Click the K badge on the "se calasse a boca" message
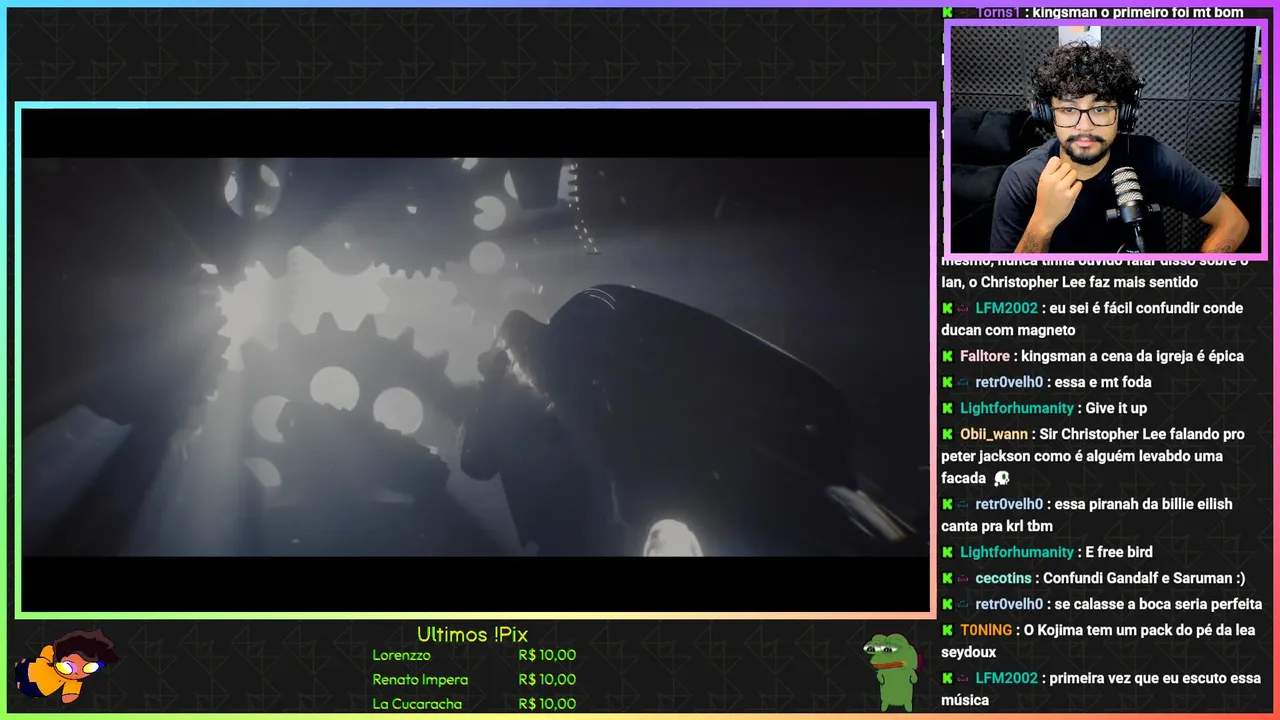 click(947, 604)
